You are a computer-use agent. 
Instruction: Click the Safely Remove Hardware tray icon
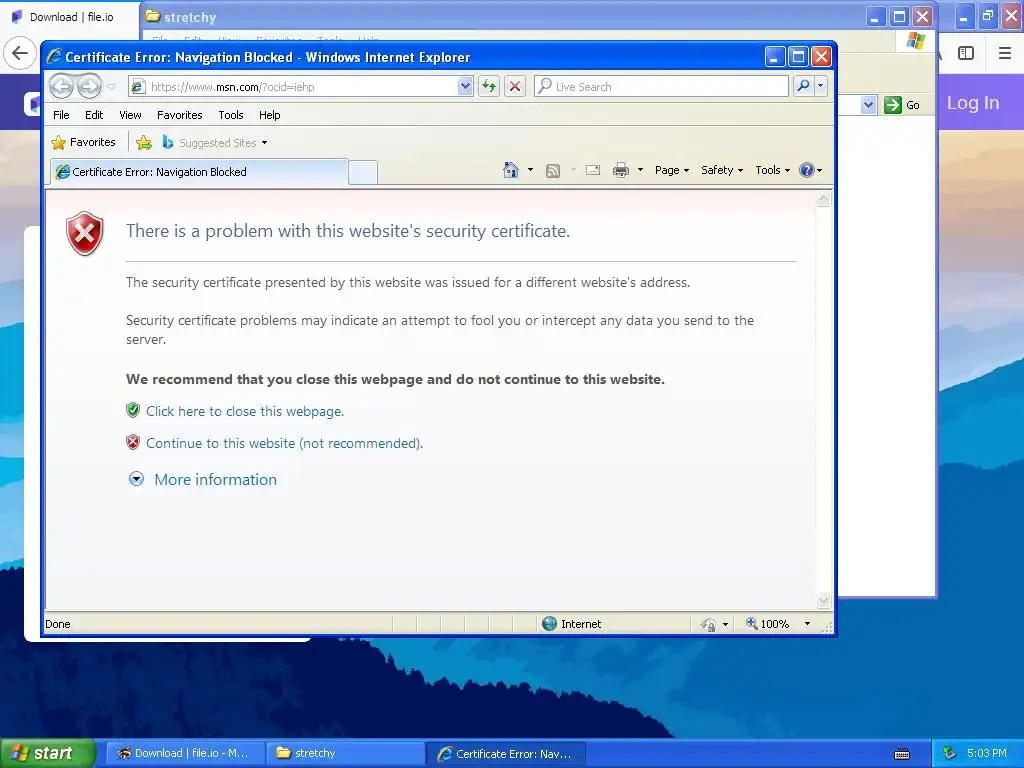950,754
